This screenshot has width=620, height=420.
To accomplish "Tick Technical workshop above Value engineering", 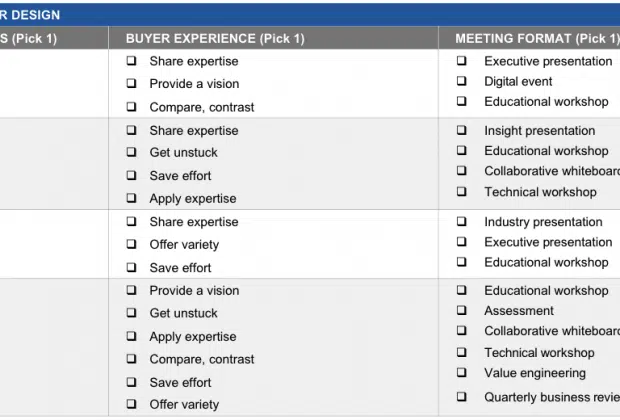I will coord(461,352).
